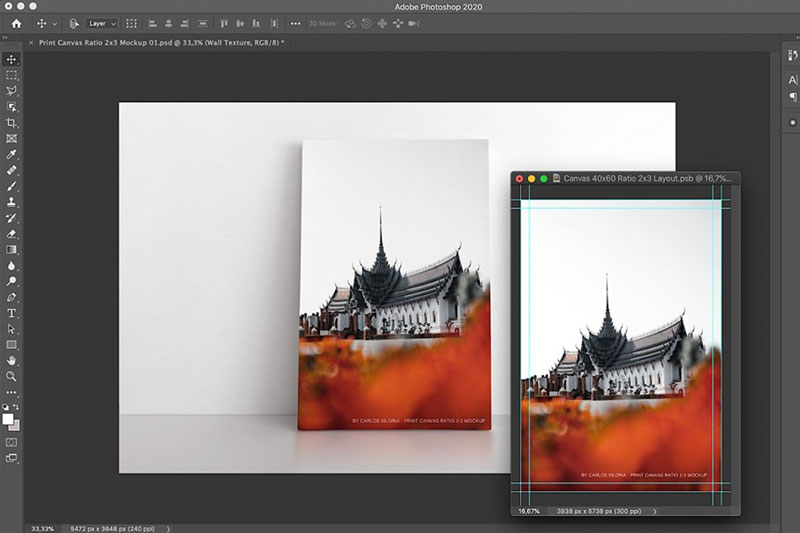Select the Clone Stamp tool
The width and height of the screenshot is (800, 533).
11,202
